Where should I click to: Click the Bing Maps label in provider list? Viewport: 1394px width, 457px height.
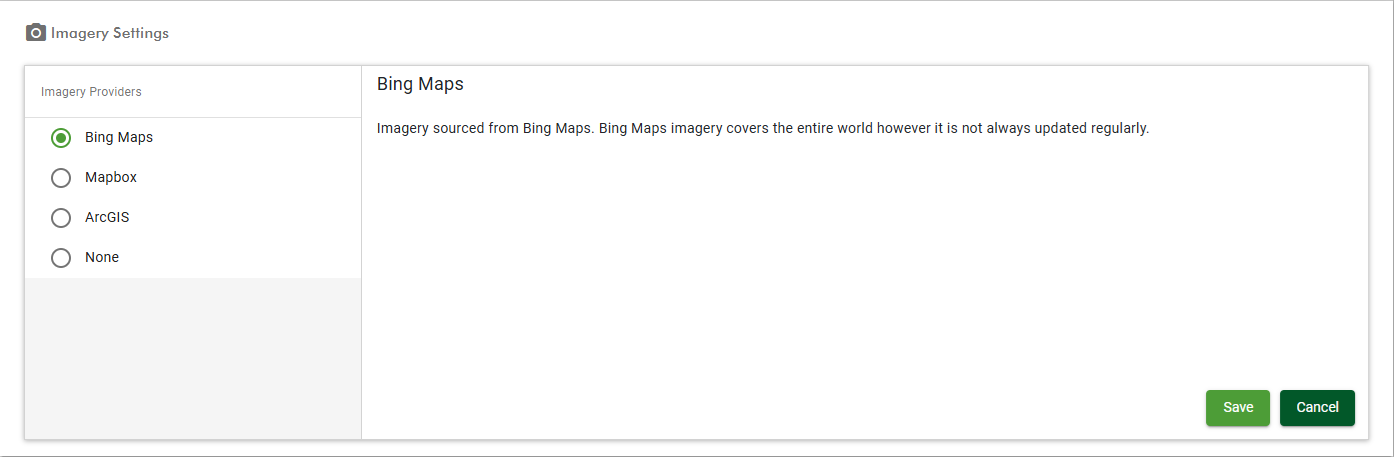pyautogui.click(x=119, y=137)
